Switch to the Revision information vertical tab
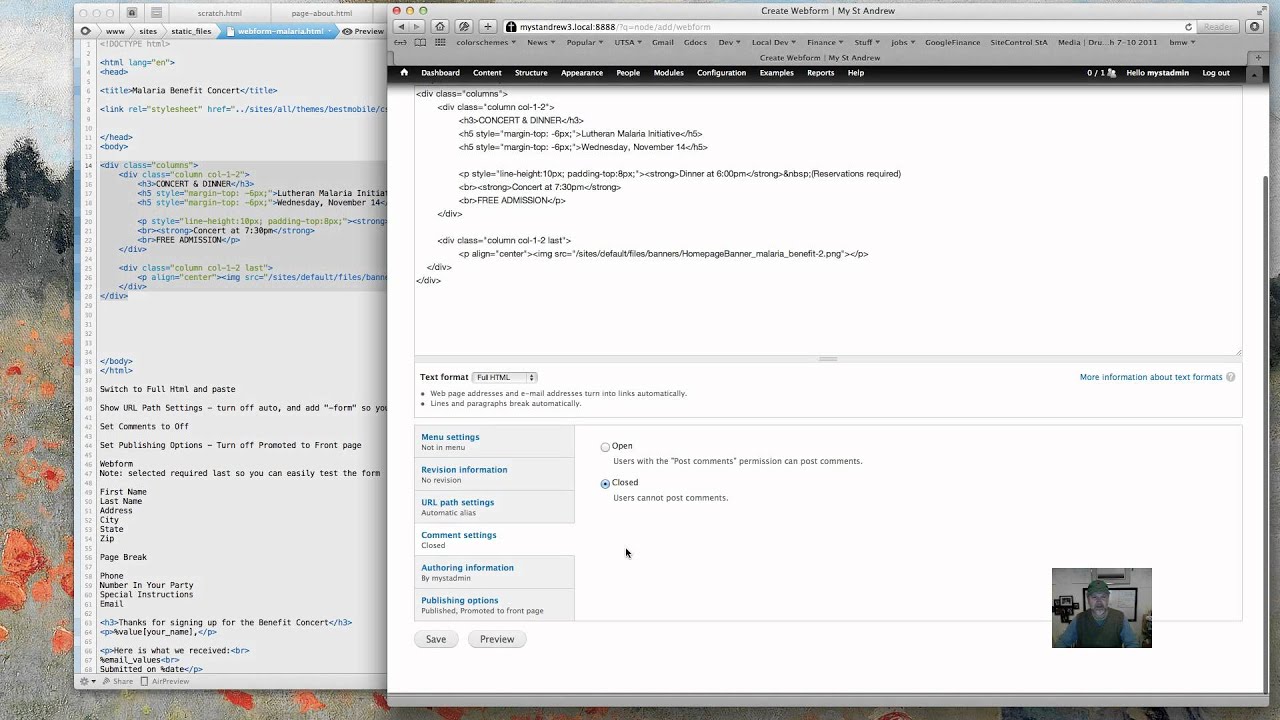This screenshot has height=720, width=1280. pyautogui.click(x=494, y=474)
